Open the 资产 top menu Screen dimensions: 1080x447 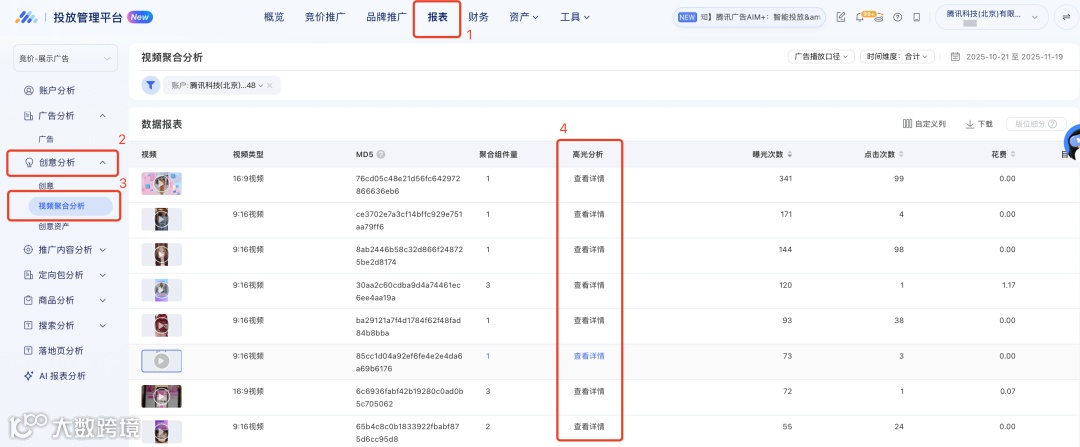(523, 17)
